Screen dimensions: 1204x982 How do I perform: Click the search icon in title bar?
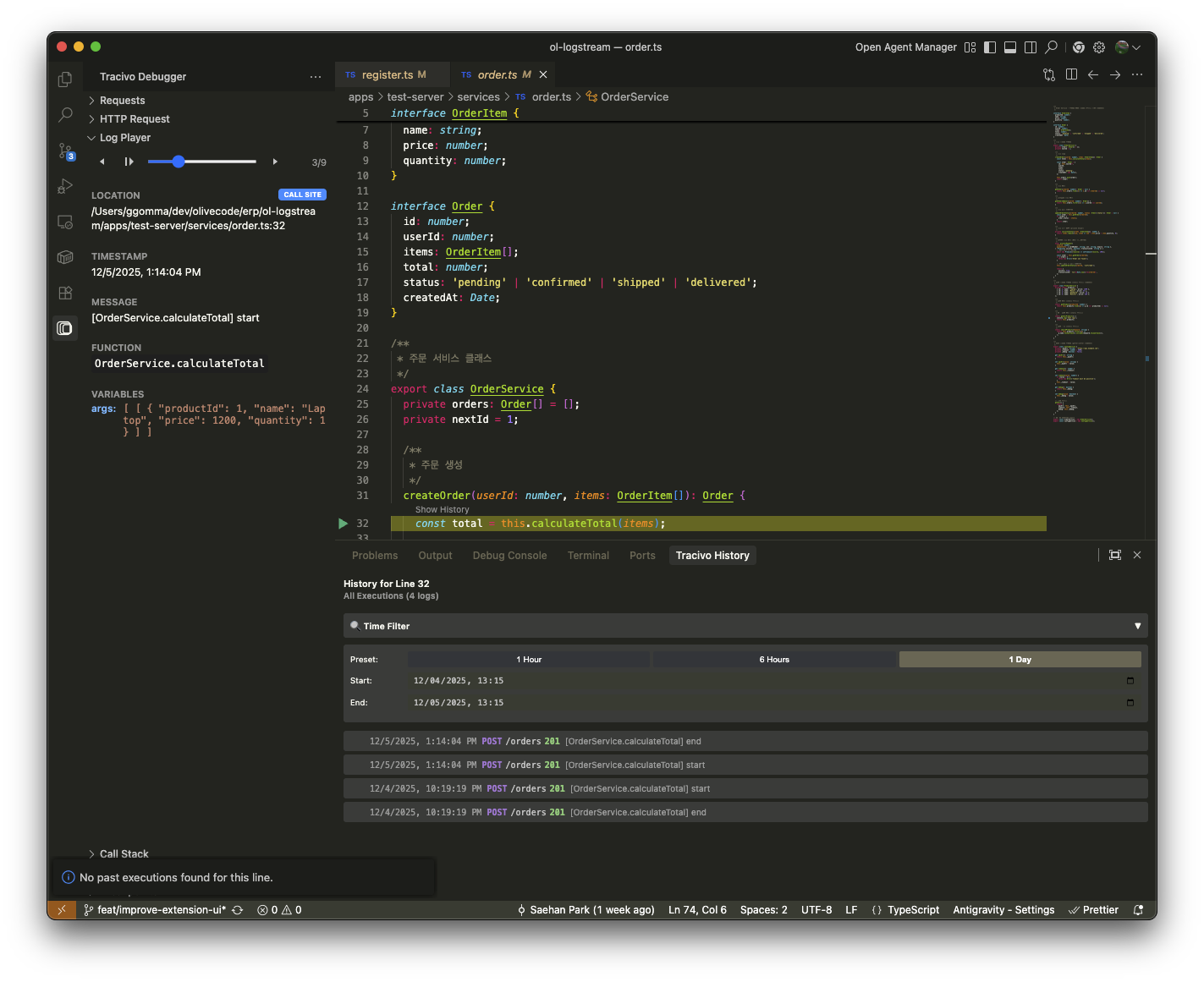[1051, 47]
